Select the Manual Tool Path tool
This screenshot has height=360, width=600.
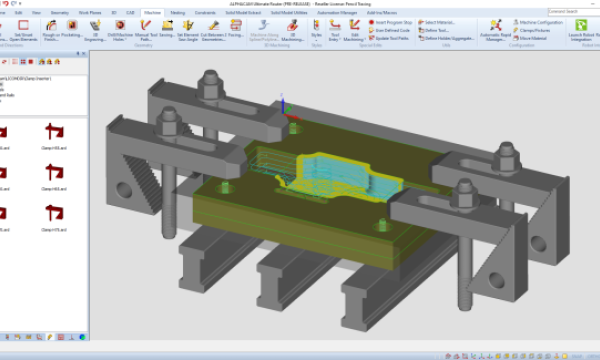(146, 30)
